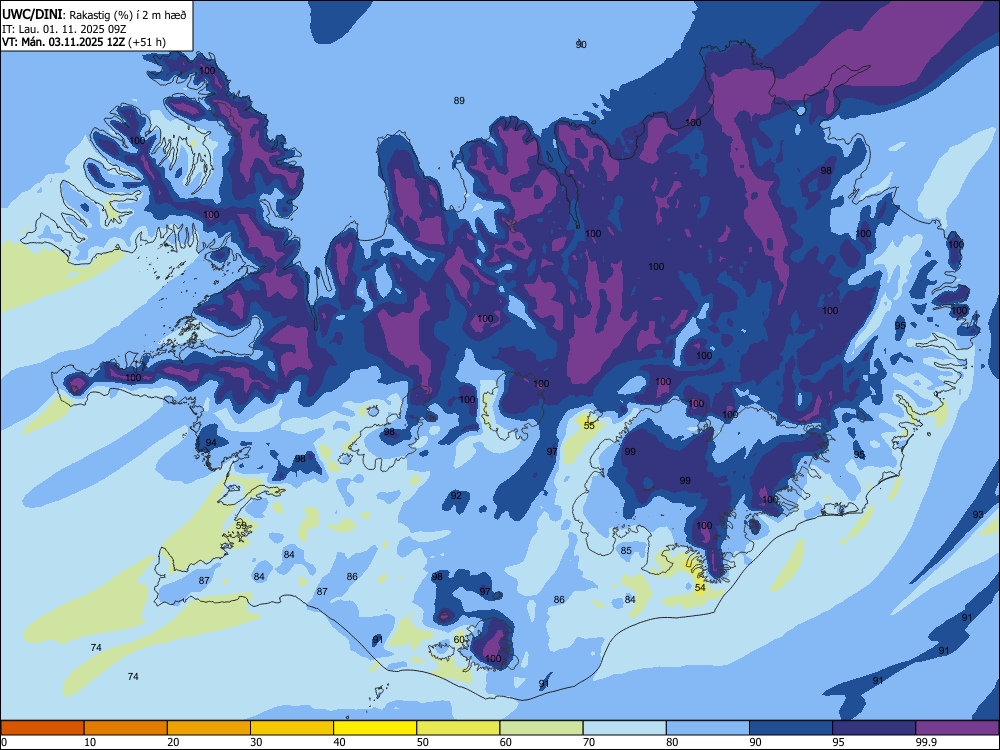Screen dimensions: 1000x750
Task: Click the '55' value on the yellow patch
Action: pos(589,425)
